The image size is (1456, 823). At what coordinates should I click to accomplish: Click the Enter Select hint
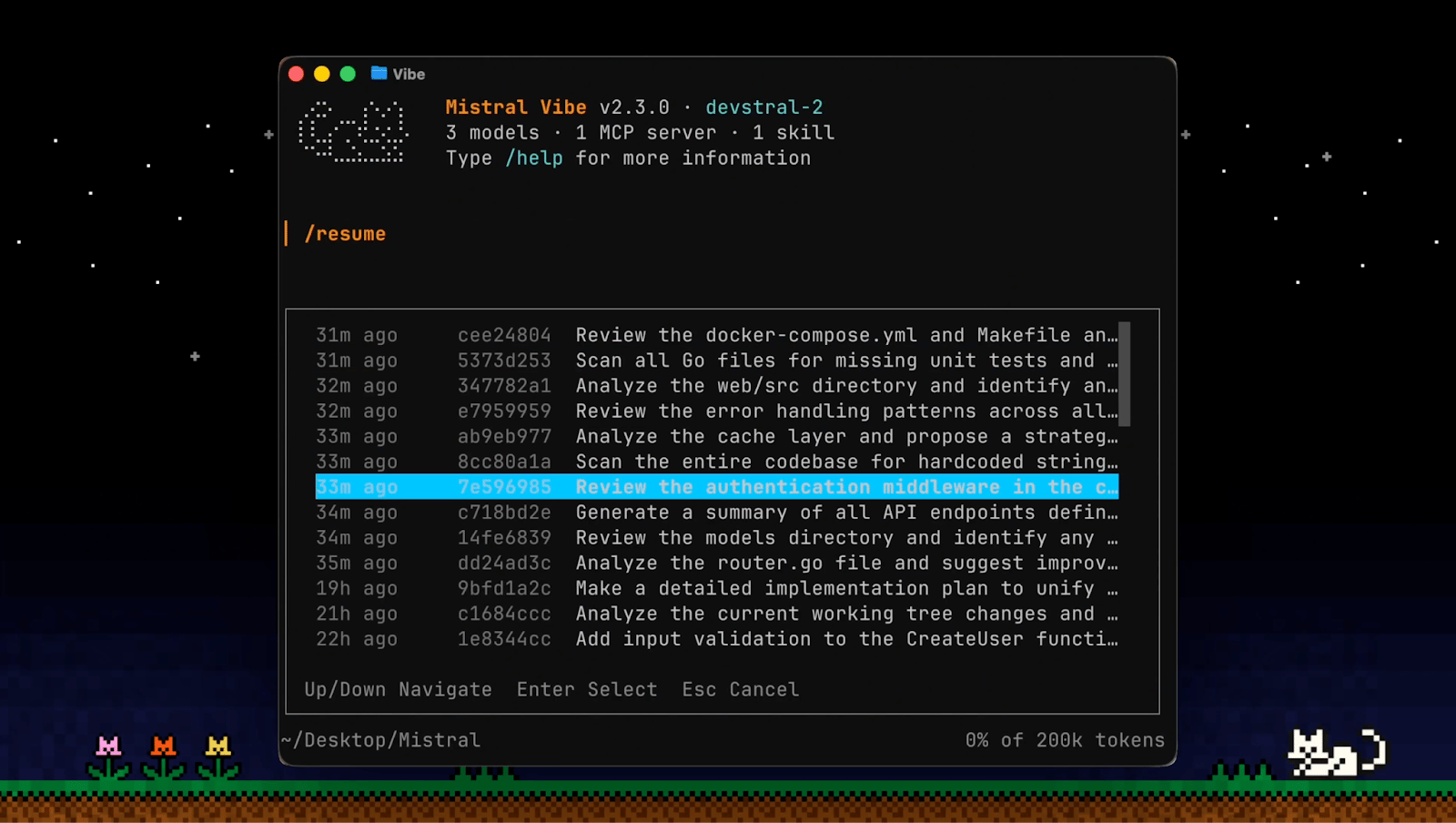587,689
